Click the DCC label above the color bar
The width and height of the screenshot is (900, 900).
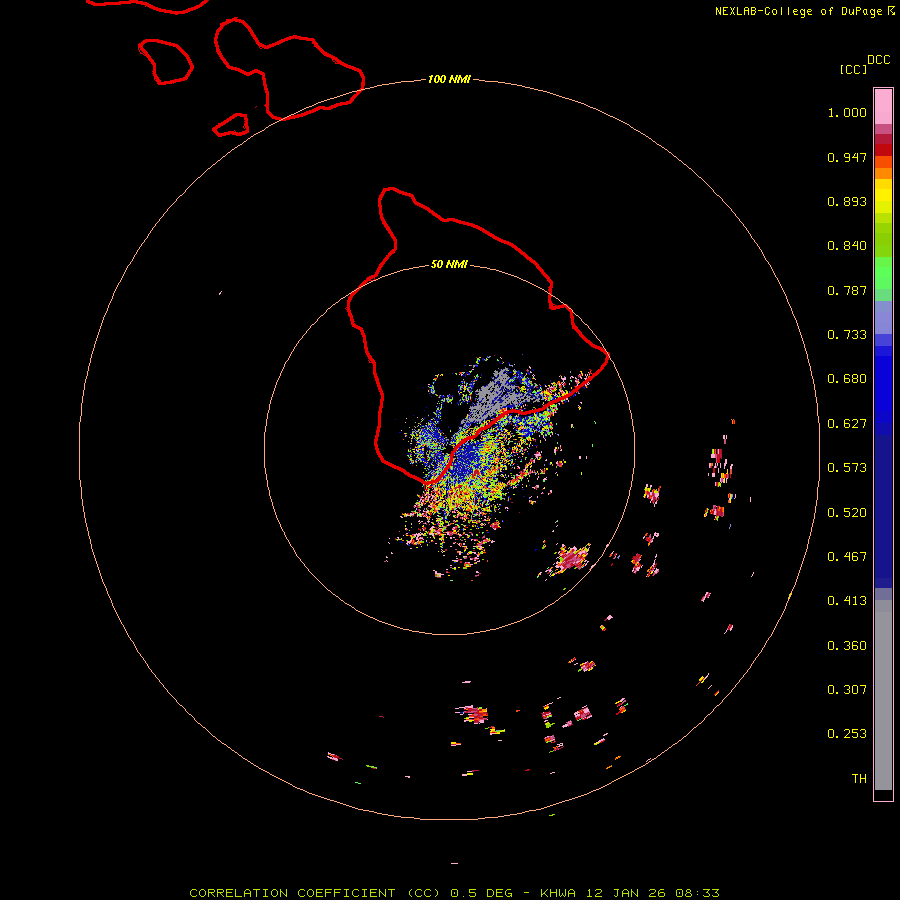[x=878, y=60]
